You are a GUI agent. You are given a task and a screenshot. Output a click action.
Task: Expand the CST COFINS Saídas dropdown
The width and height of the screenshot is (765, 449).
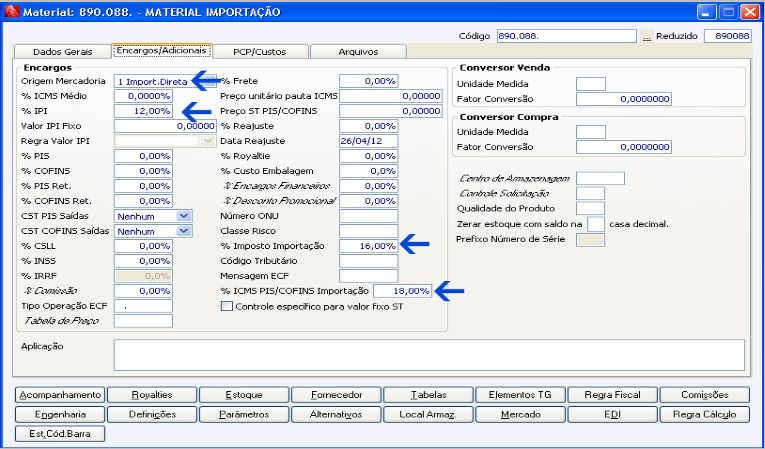click(x=184, y=231)
